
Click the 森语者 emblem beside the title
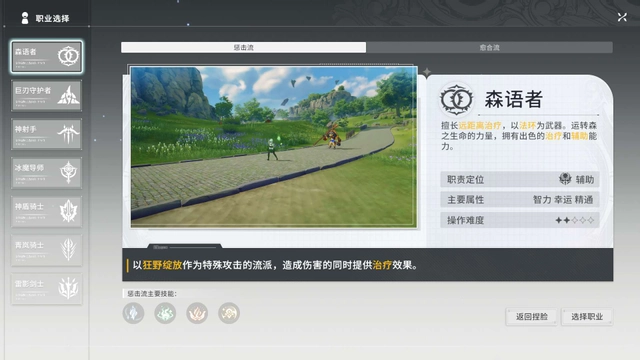pyautogui.click(x=456, y=99)
